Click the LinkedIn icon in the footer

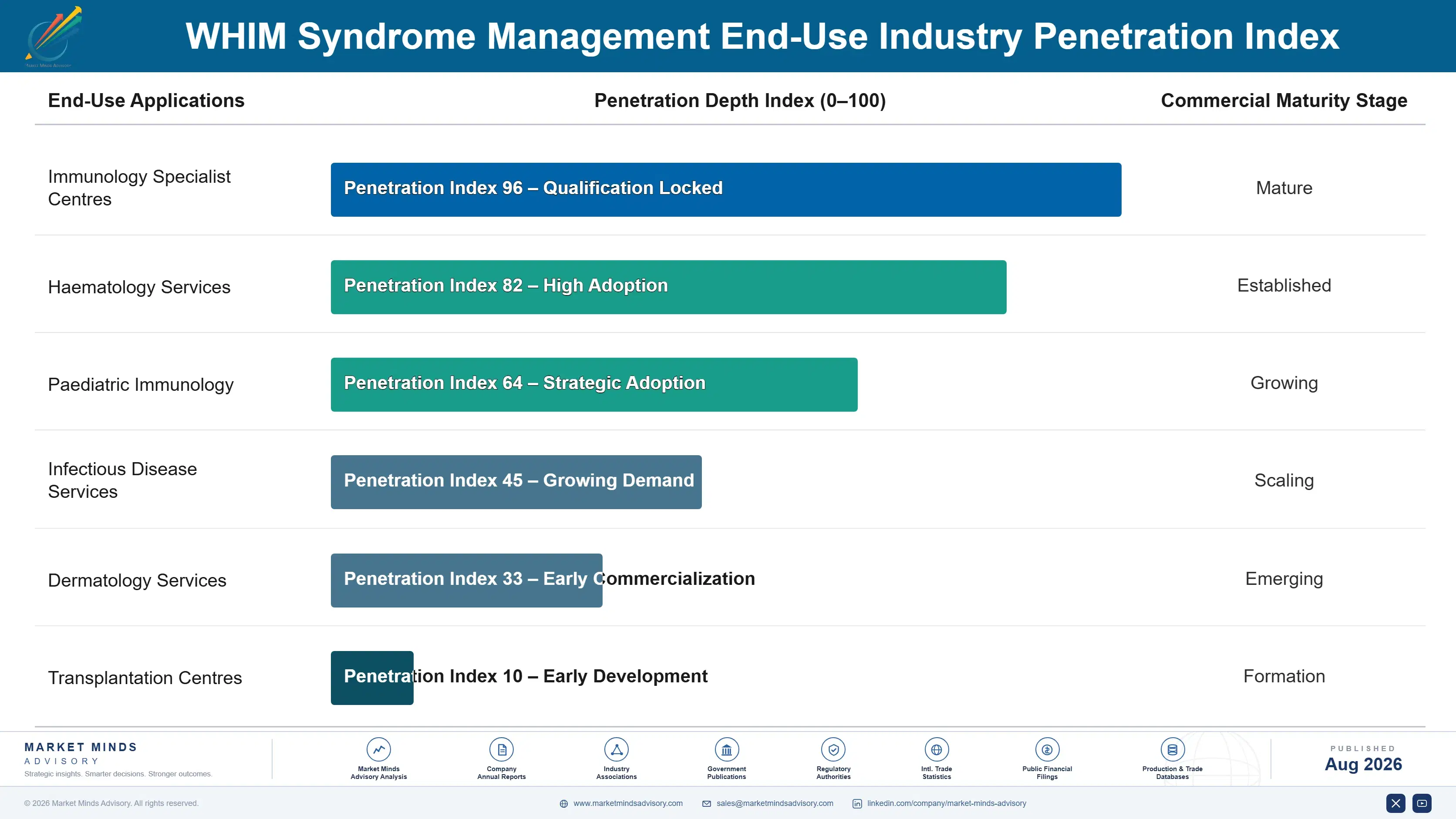click(x=857, y=804)
